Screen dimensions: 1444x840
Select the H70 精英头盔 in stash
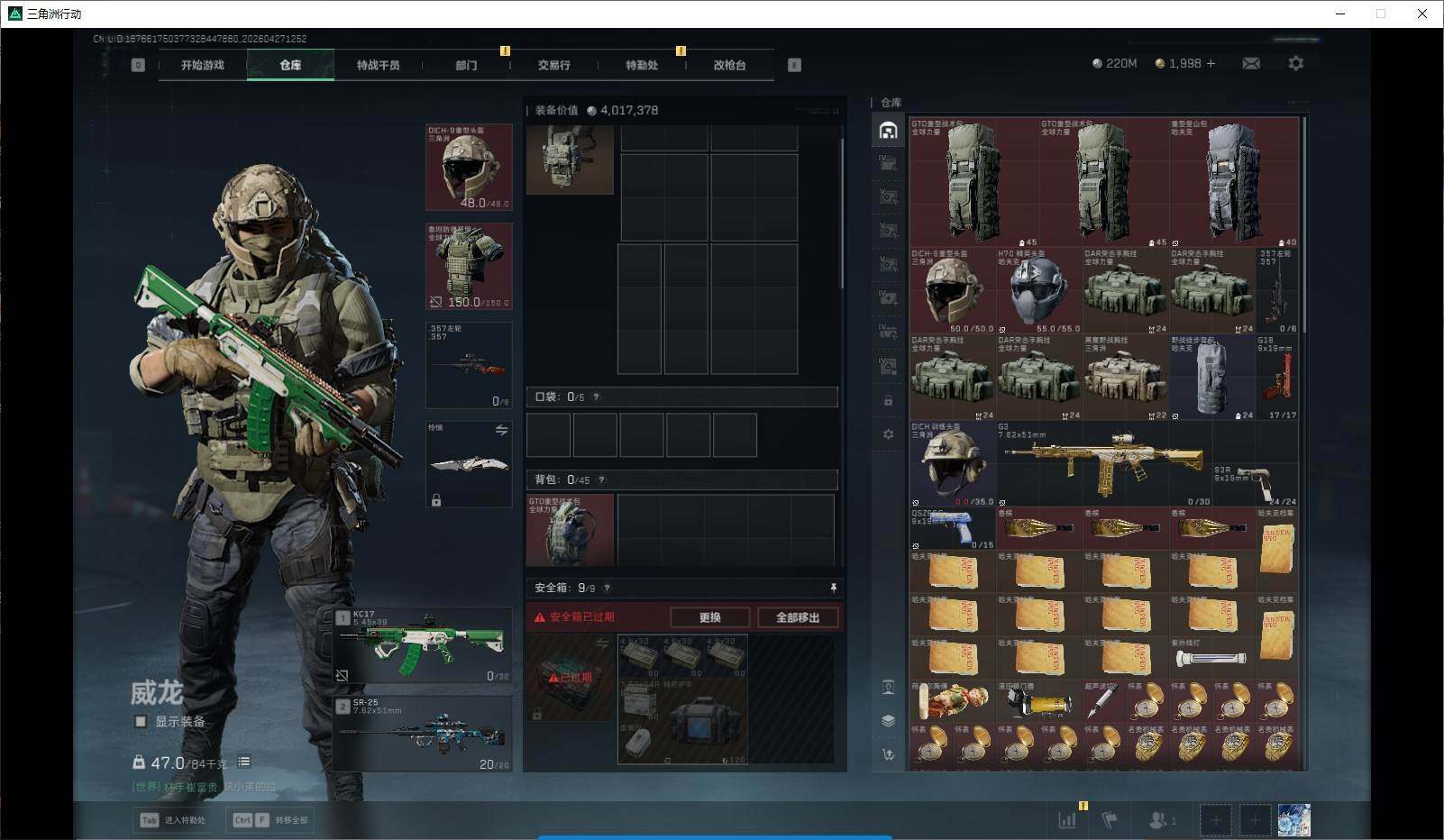pyautogui.click(x=1039, y=291)
